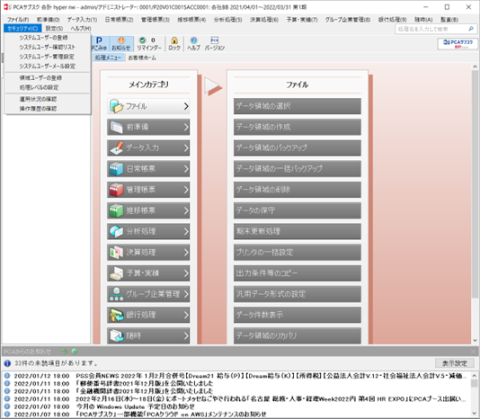Click the blue binder icon on 日常帳票
This screenshot has height=419, width=480.
click(116, 169)
